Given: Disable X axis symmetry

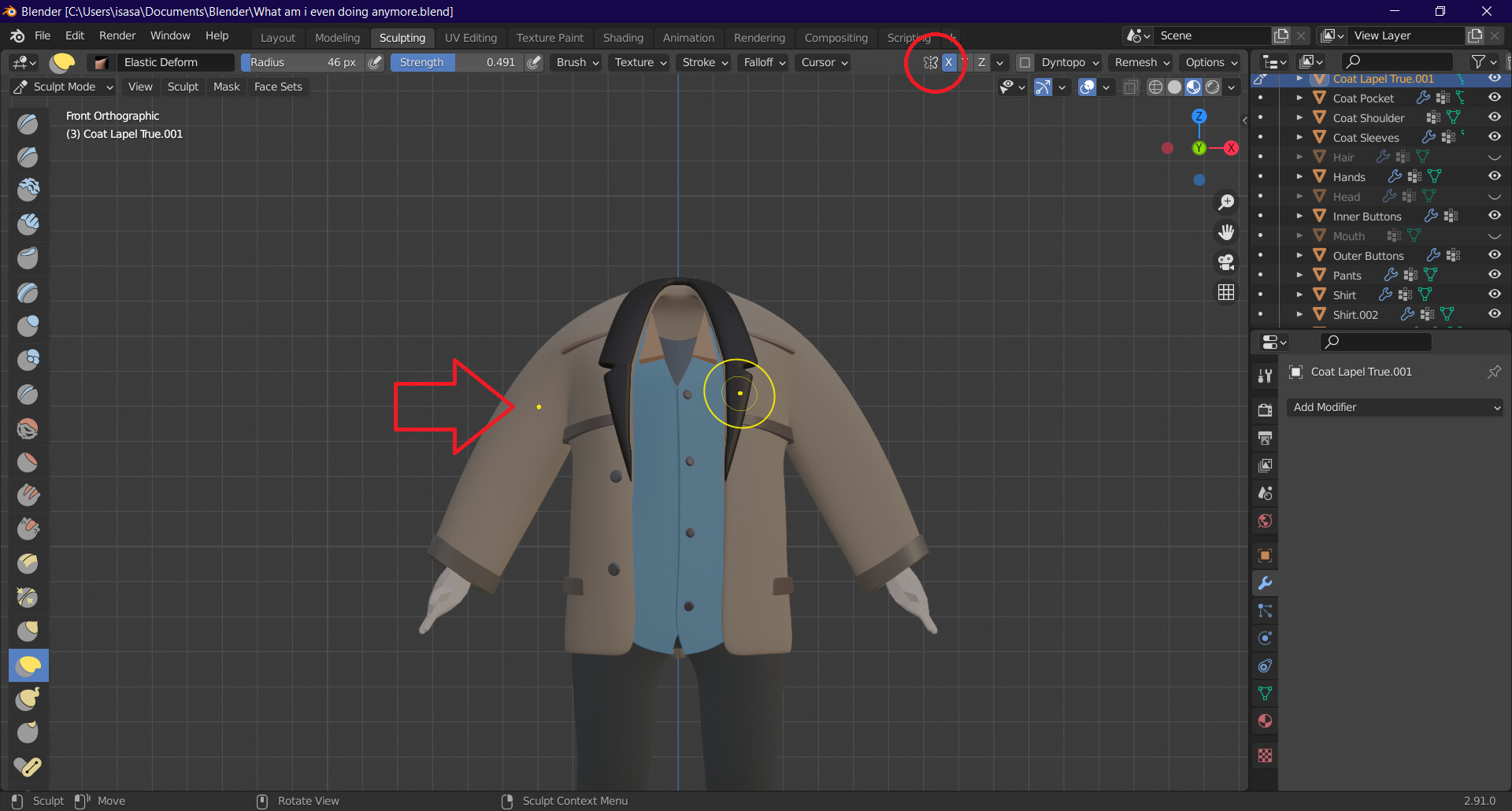Looking at the screenshot, I should pos(948,62).
